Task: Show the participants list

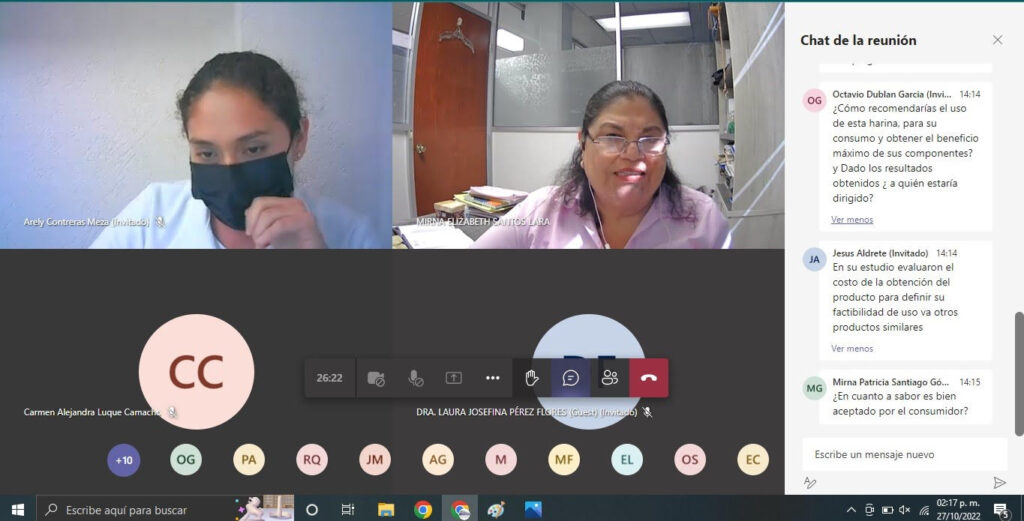Action: click(610, 378)
